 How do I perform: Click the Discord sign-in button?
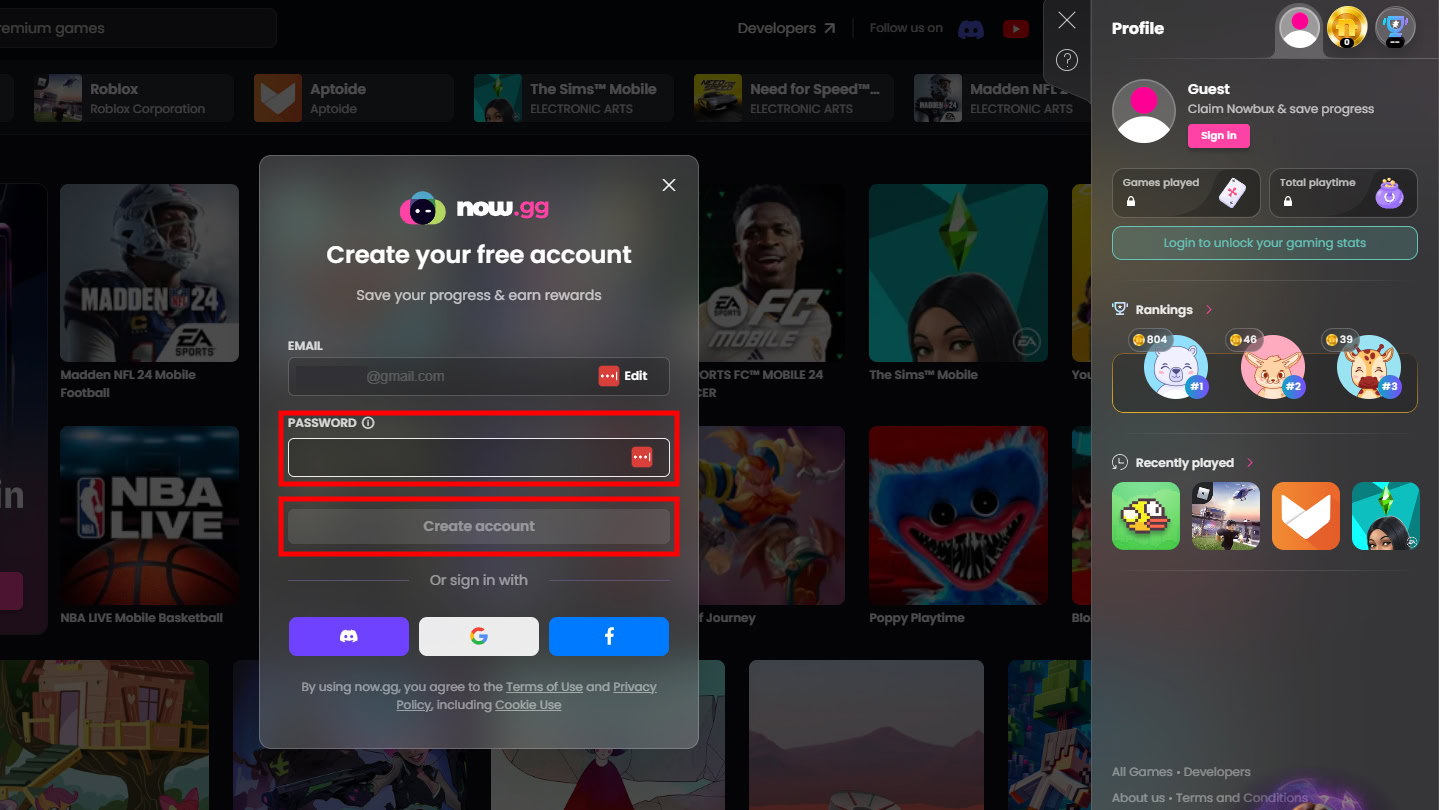348,636
